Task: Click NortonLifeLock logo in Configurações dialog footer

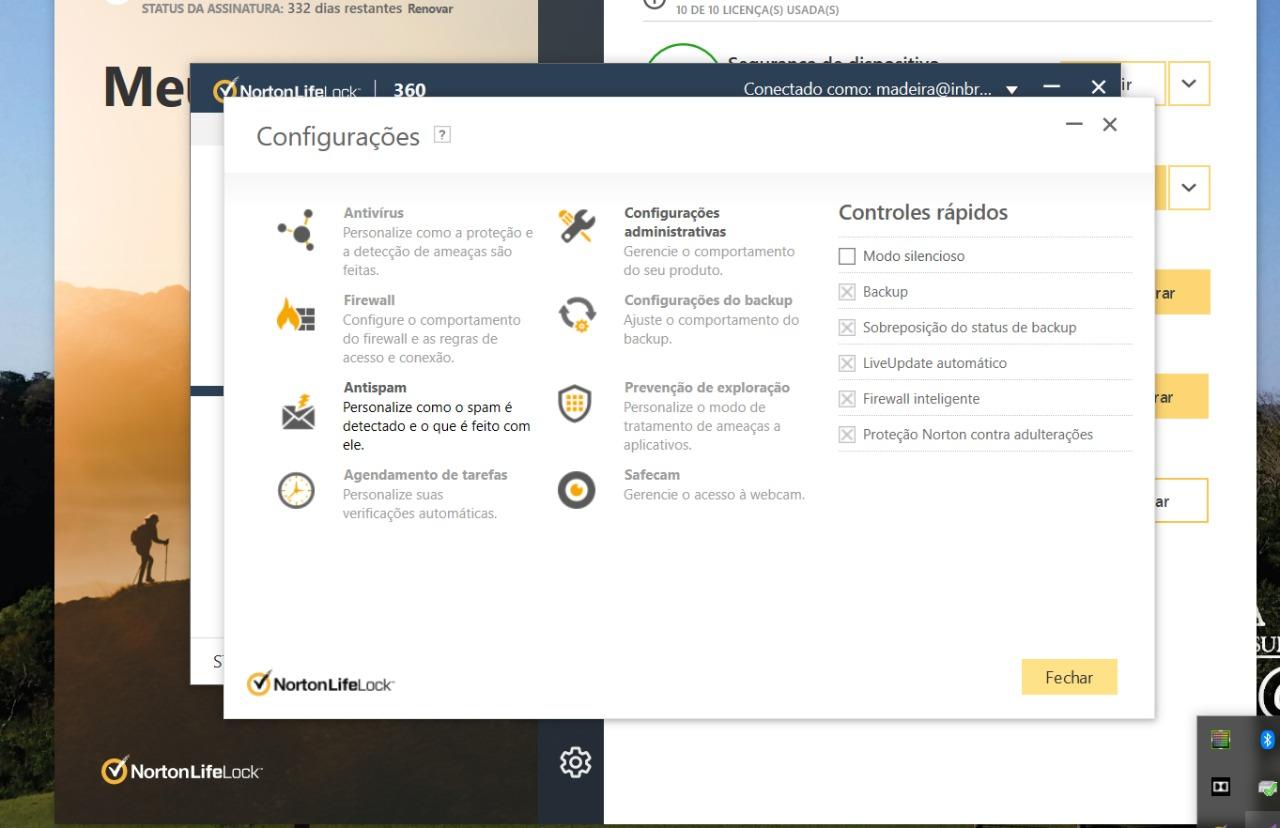Action: tap(320, 684)
